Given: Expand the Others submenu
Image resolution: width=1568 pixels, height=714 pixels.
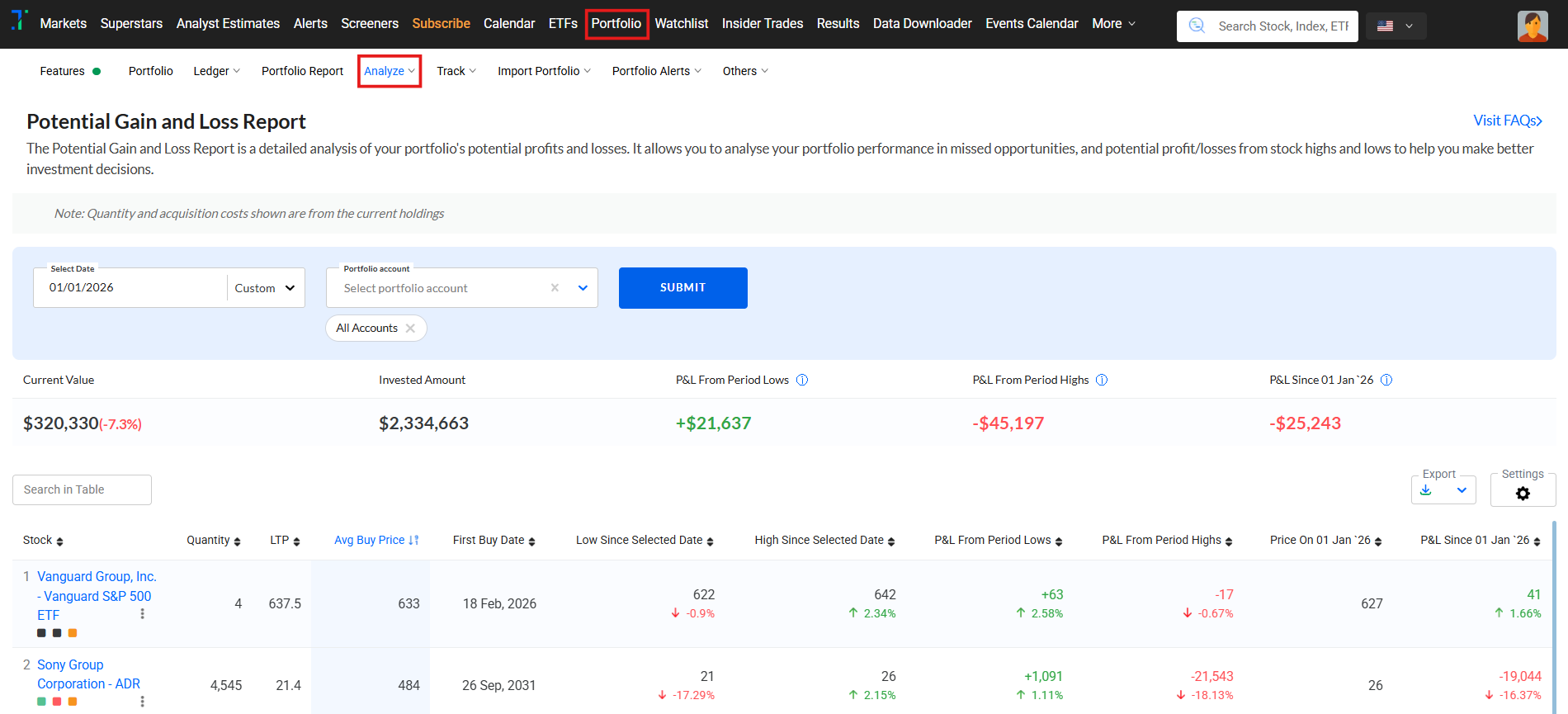Looking at the screenshot, I should tap(746, 71).
